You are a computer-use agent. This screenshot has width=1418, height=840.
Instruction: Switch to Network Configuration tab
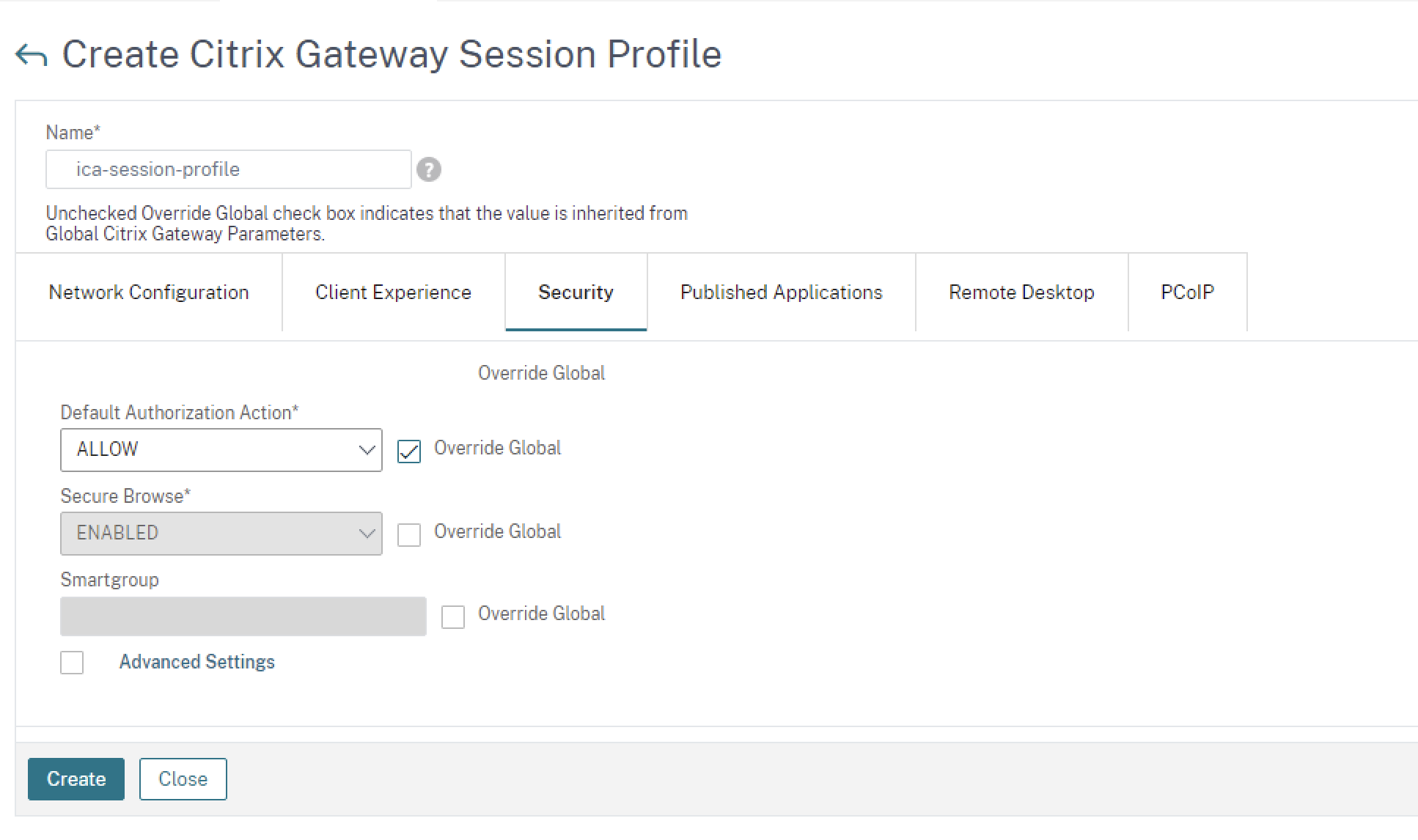click(x=149, y=292)
